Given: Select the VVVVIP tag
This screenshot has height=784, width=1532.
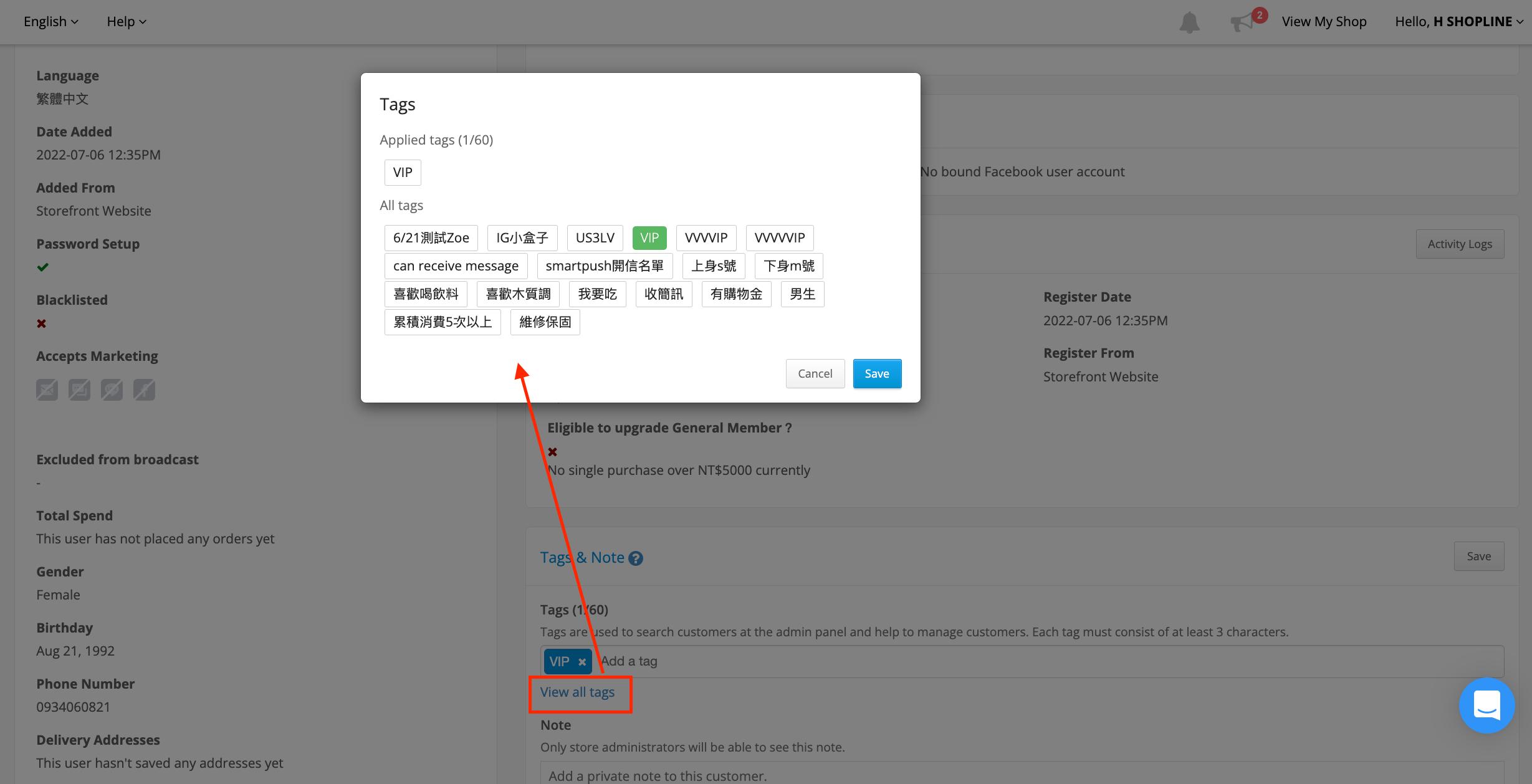Looking at the screenshot, I should (706, 237).
